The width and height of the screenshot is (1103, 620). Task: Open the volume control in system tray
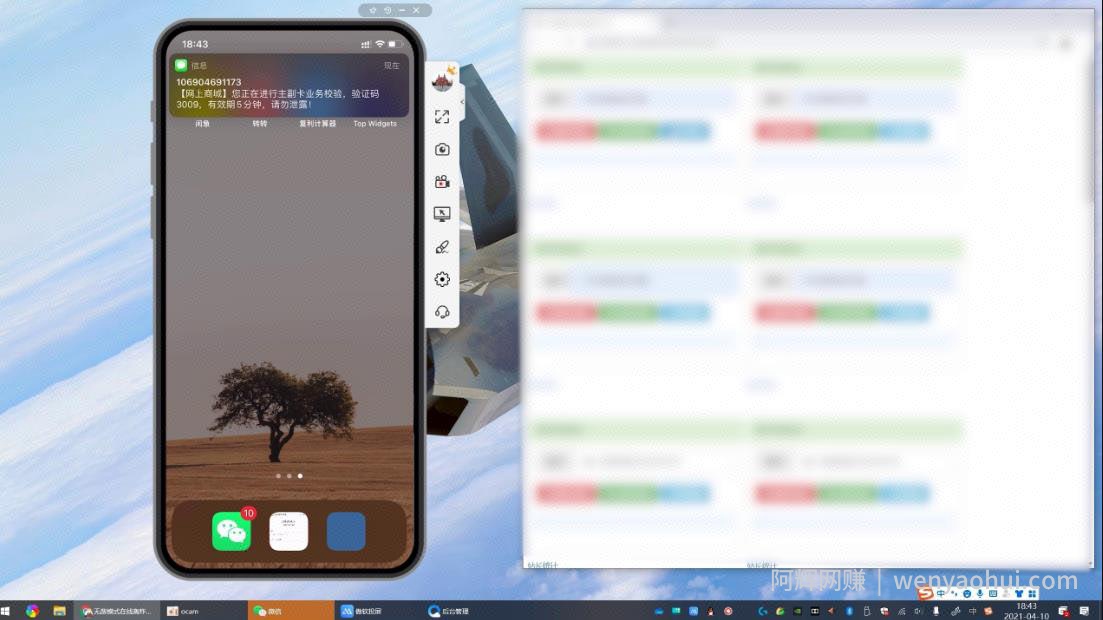coord(918,611)
